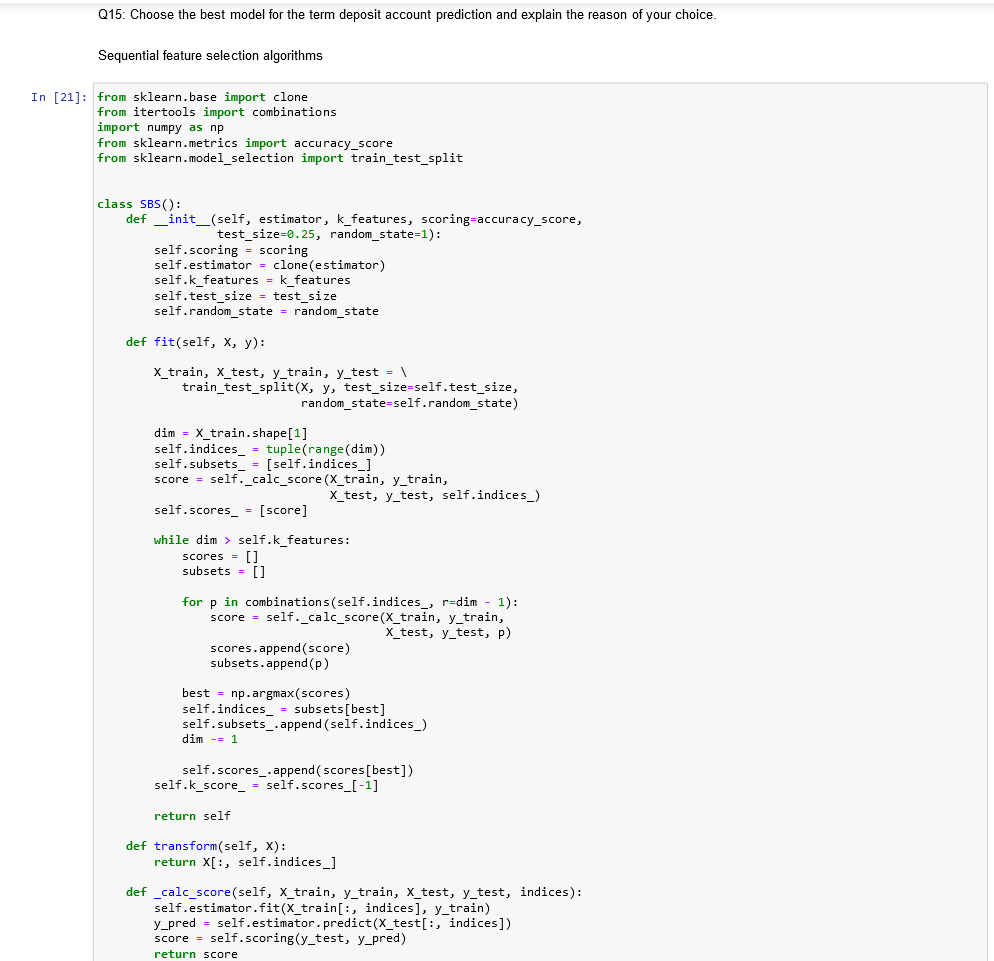The width and height of the screenshot is (994, 961).
Task: Click 'return X[:, self.indices_]' line
Action: point(245,863)
